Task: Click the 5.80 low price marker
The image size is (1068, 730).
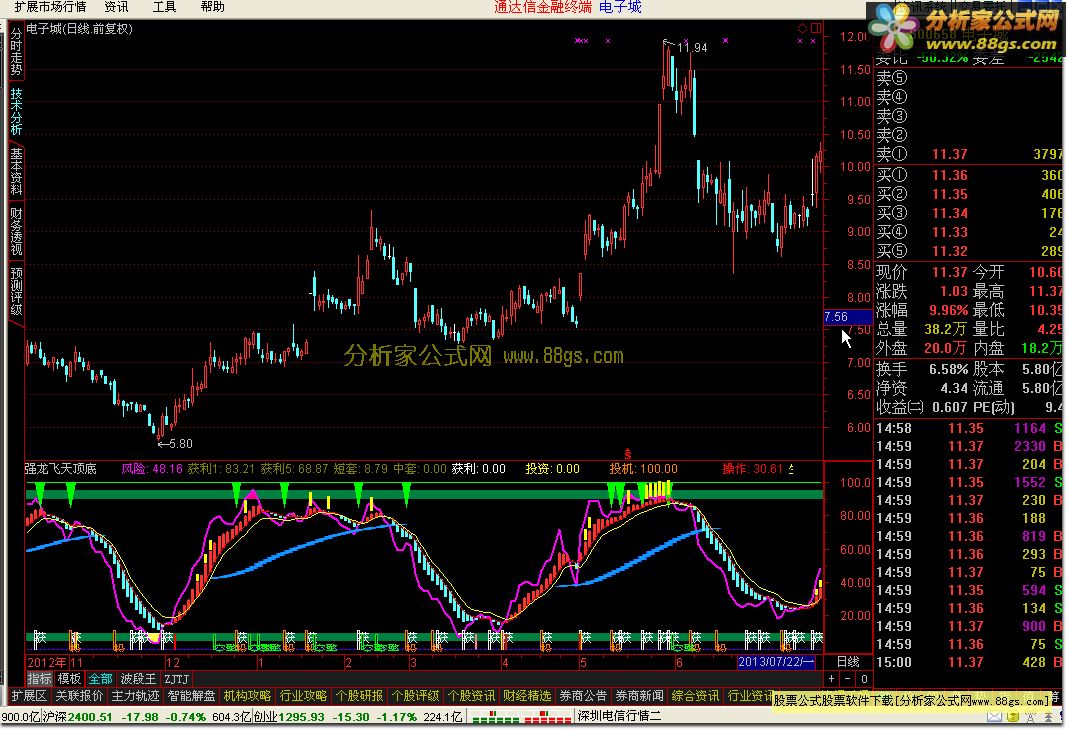Action: coord(180,444)
